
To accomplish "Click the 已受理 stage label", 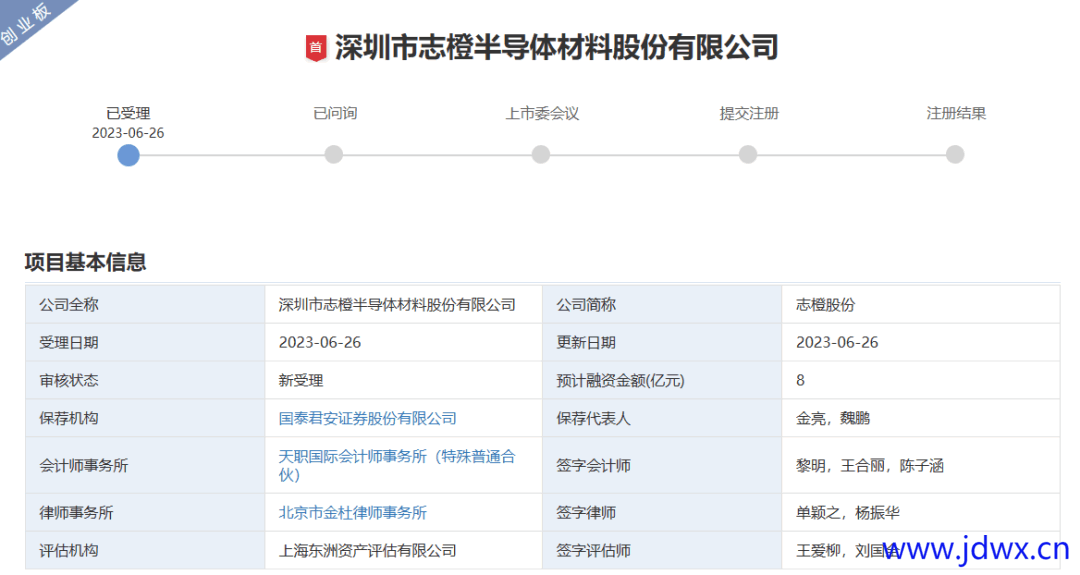I will [x=128, y=113].
